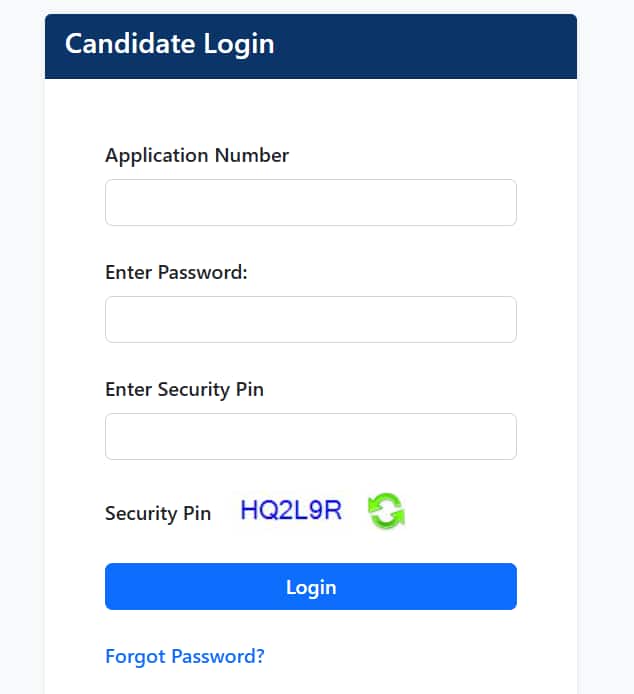
Task: Place cursor in the first text field
Action: click(x=310, y=203)
